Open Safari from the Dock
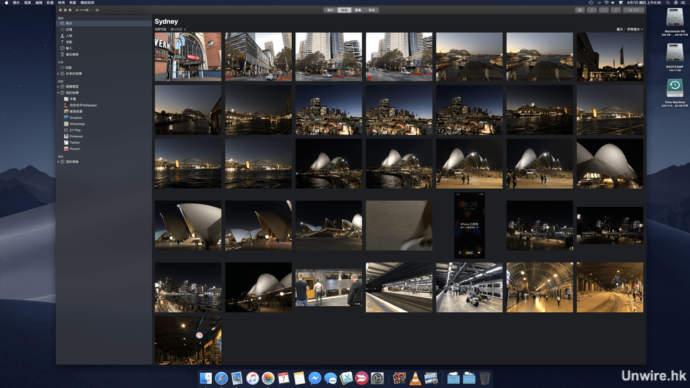690x388 pixels. (x=221, y=378)
